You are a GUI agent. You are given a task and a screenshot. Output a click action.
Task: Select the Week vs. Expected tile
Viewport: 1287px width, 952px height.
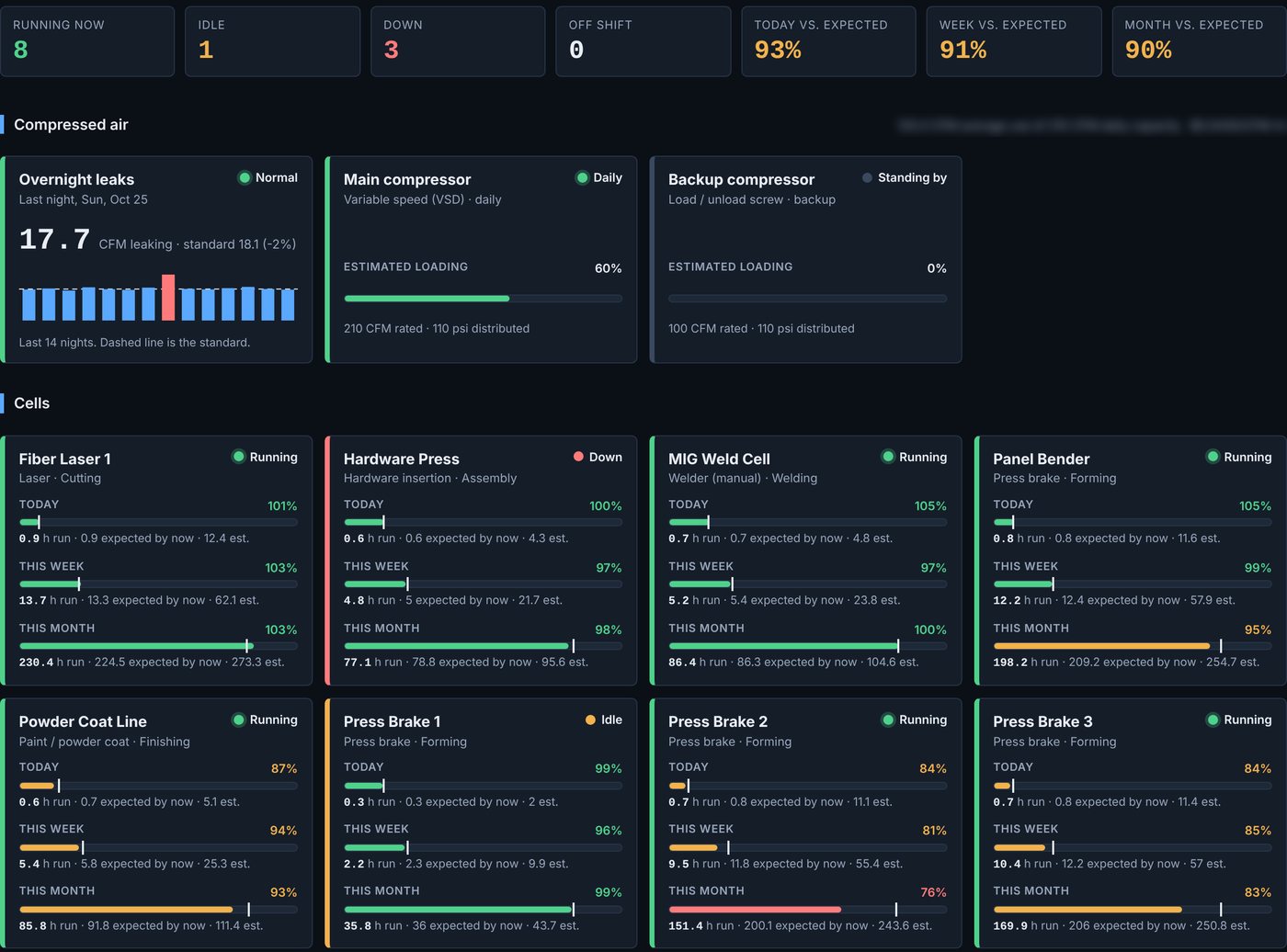pyautogui.click(x=1014, y=41)
